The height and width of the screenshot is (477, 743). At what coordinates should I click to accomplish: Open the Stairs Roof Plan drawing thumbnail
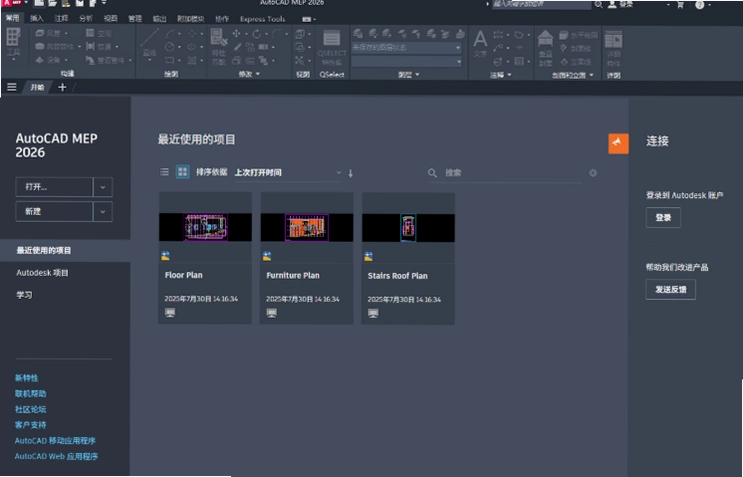click(408, 227)
